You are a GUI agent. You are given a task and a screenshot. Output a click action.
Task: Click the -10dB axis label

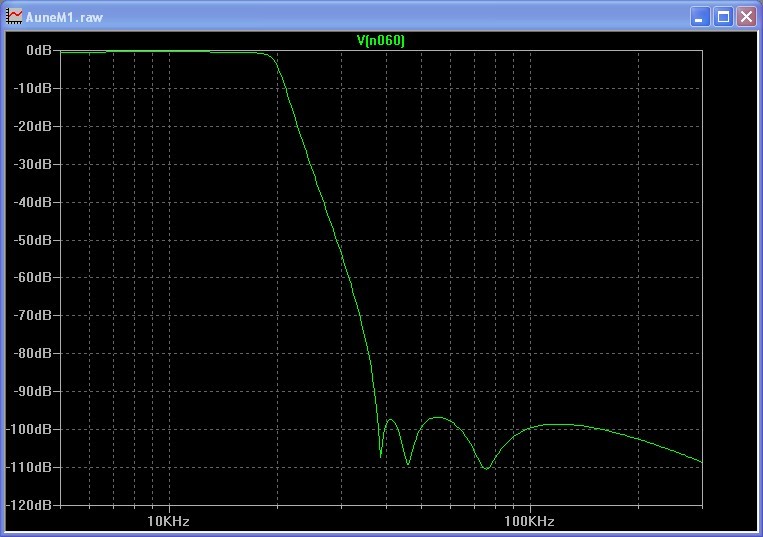(33, 88)
